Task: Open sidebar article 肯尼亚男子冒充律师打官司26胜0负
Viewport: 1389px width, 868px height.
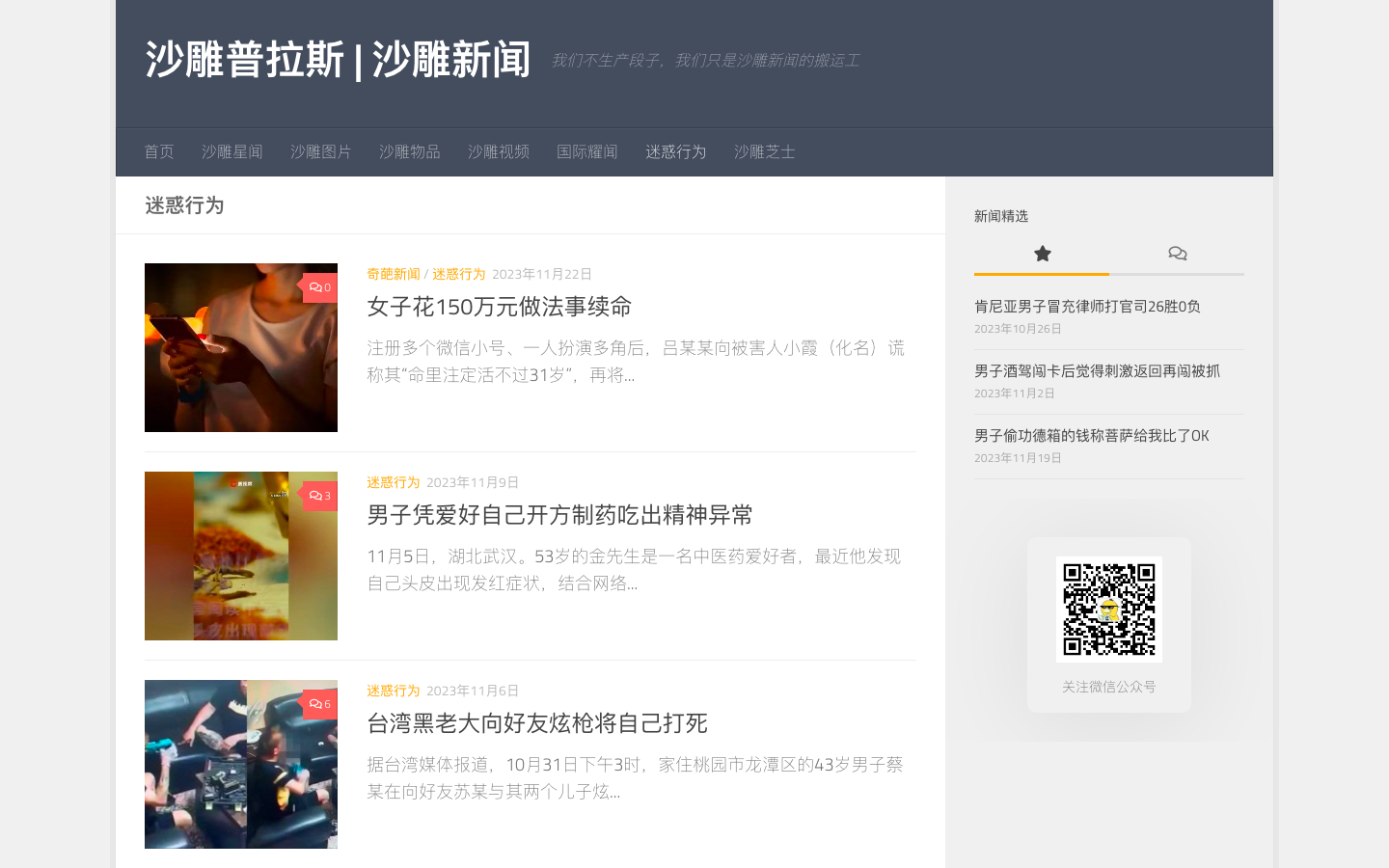Action: click(x=1087, y=307)
